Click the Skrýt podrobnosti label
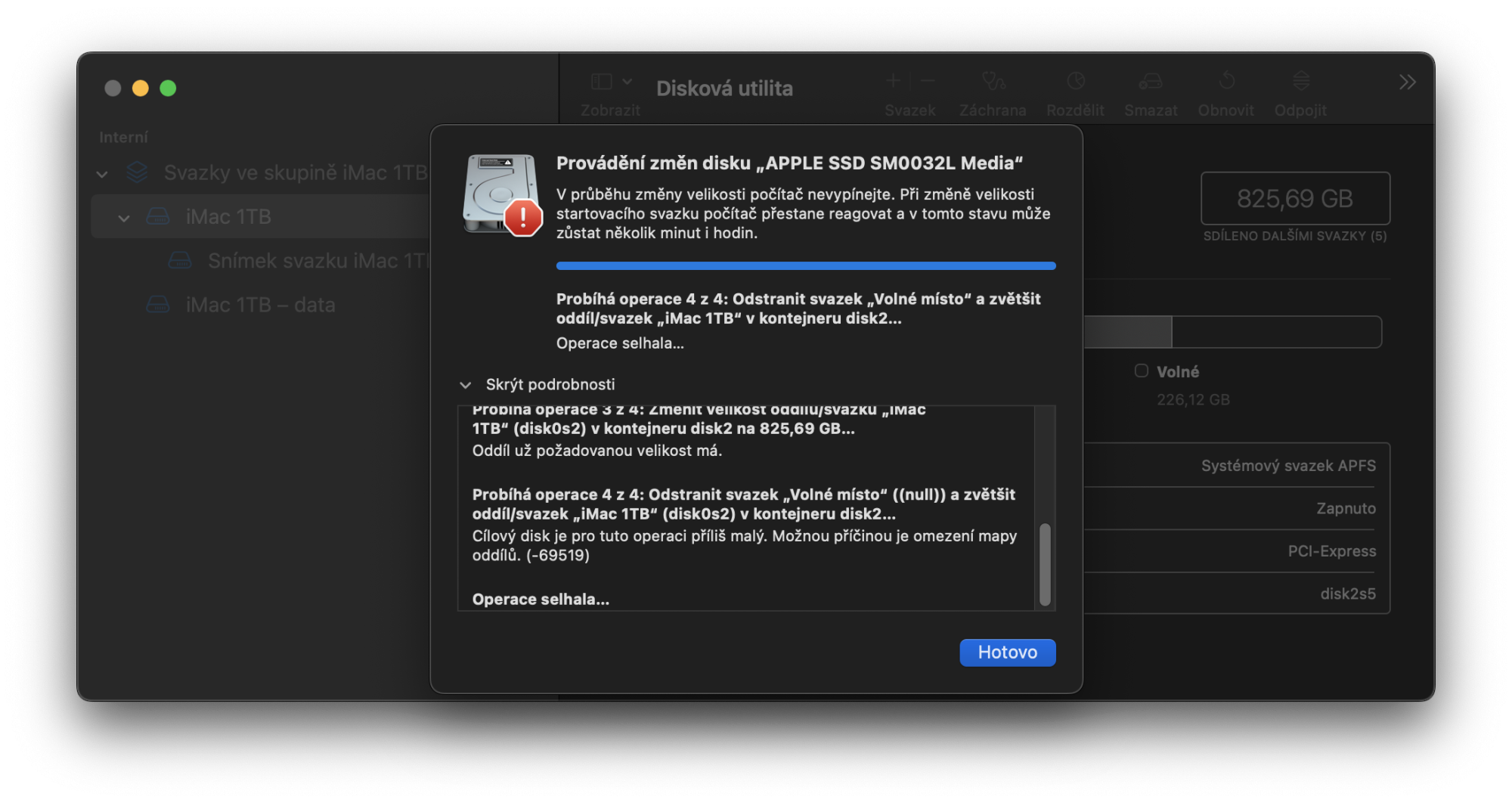 click(x=550, y=384)
